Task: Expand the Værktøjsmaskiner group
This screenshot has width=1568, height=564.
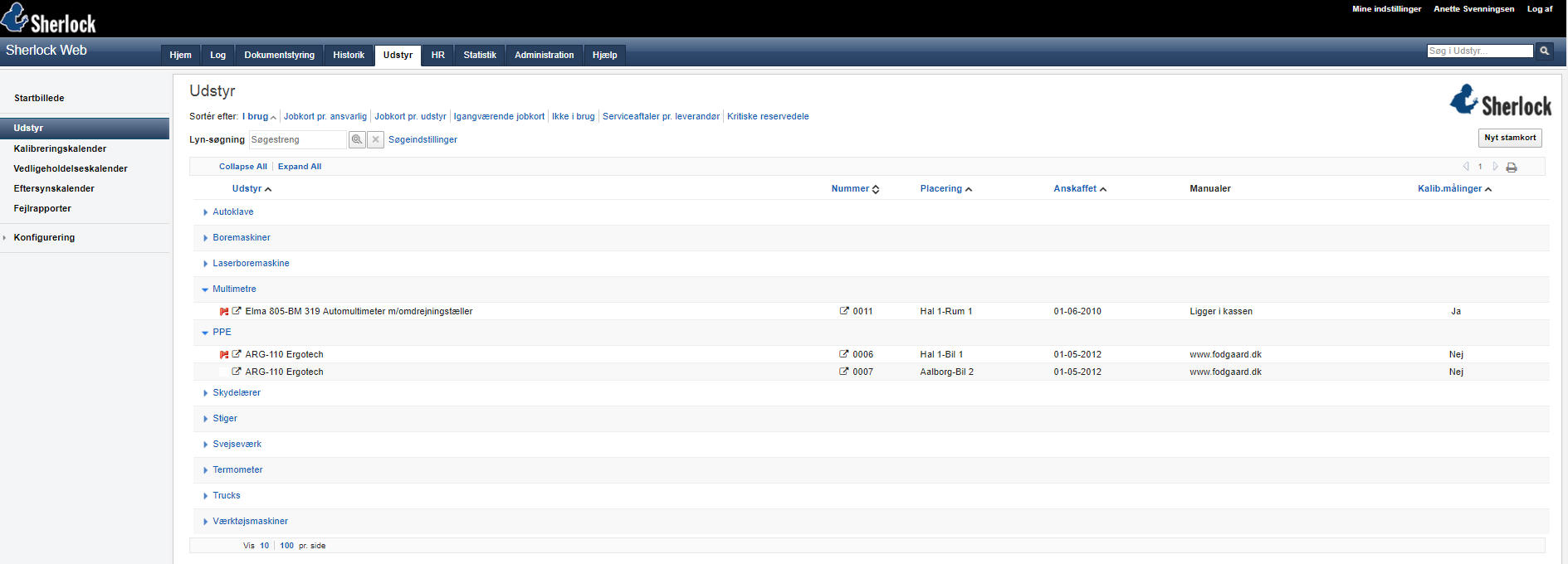Action: pos(205,522)
